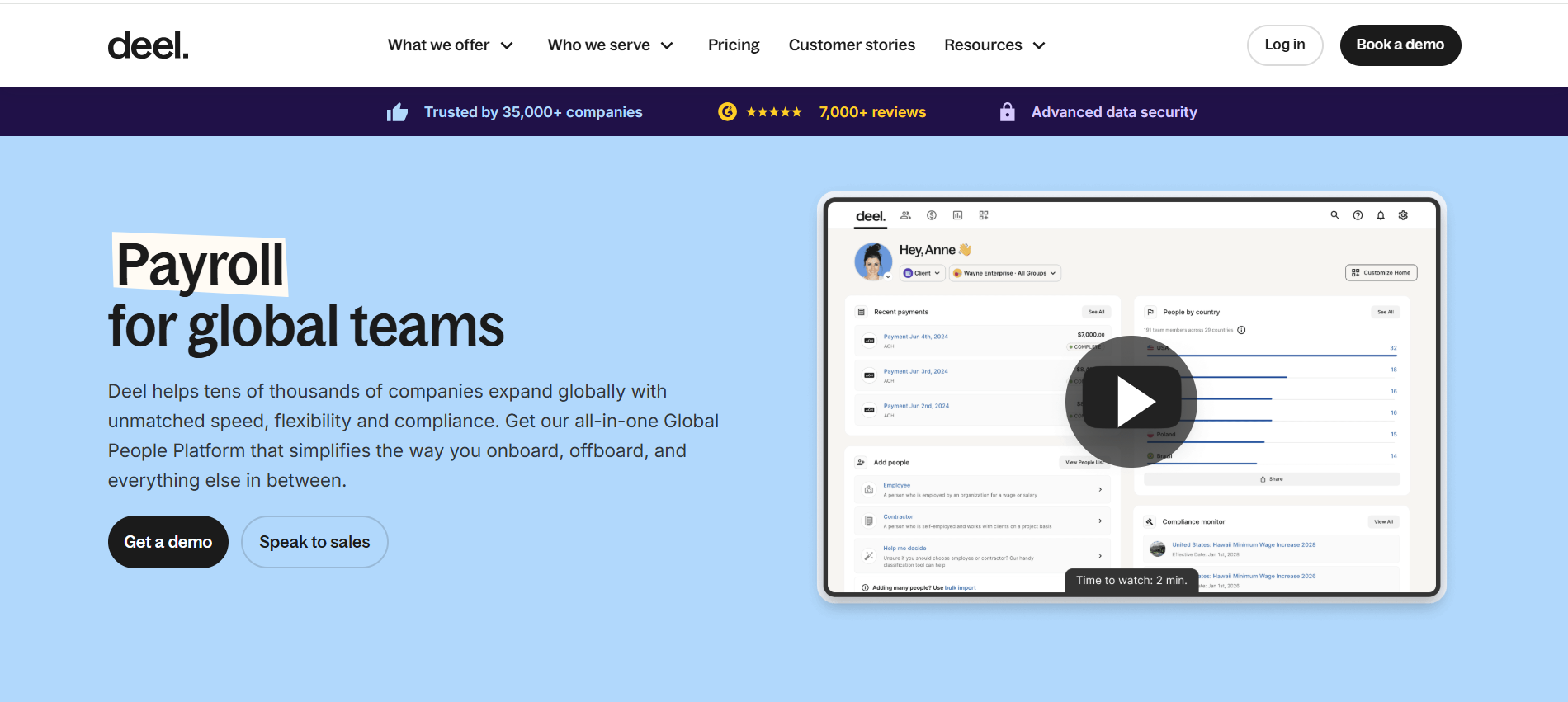The width and height of the screenshot is (1568, 702).
Task: Click the deel. logo inside the dashboard
Action: 871,216
